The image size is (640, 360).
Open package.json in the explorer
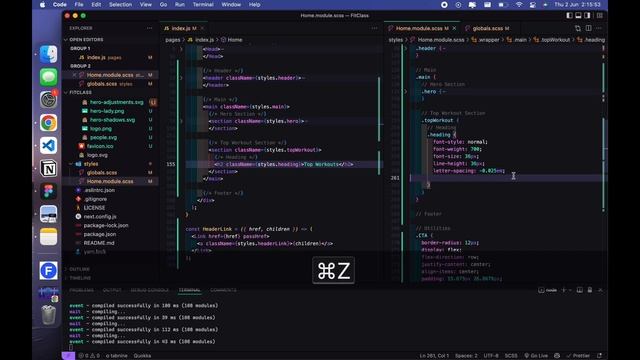point(100,234)
